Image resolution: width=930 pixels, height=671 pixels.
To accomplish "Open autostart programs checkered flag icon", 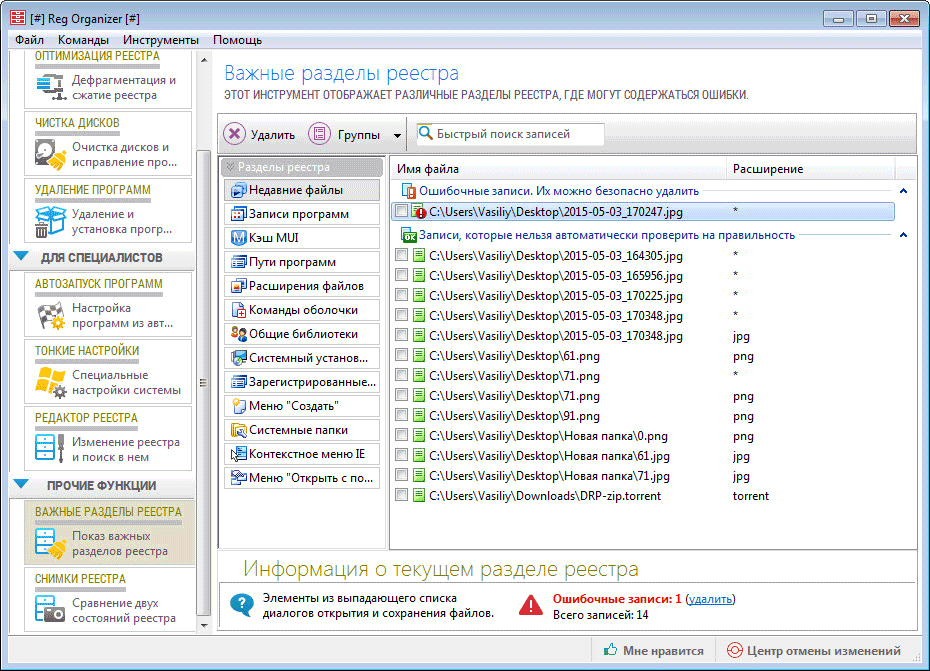I will 50,315.
